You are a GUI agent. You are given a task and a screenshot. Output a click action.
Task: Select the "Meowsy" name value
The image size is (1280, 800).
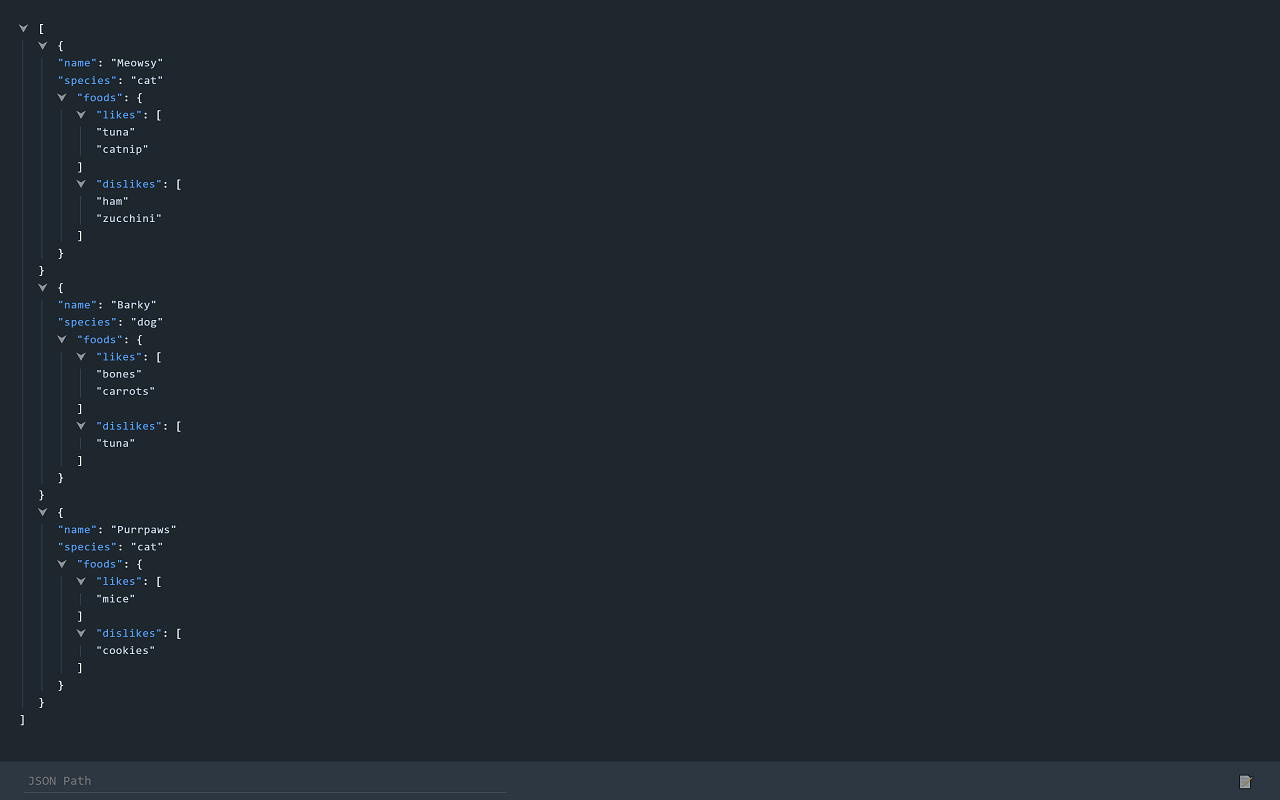[x=137, y=63]
